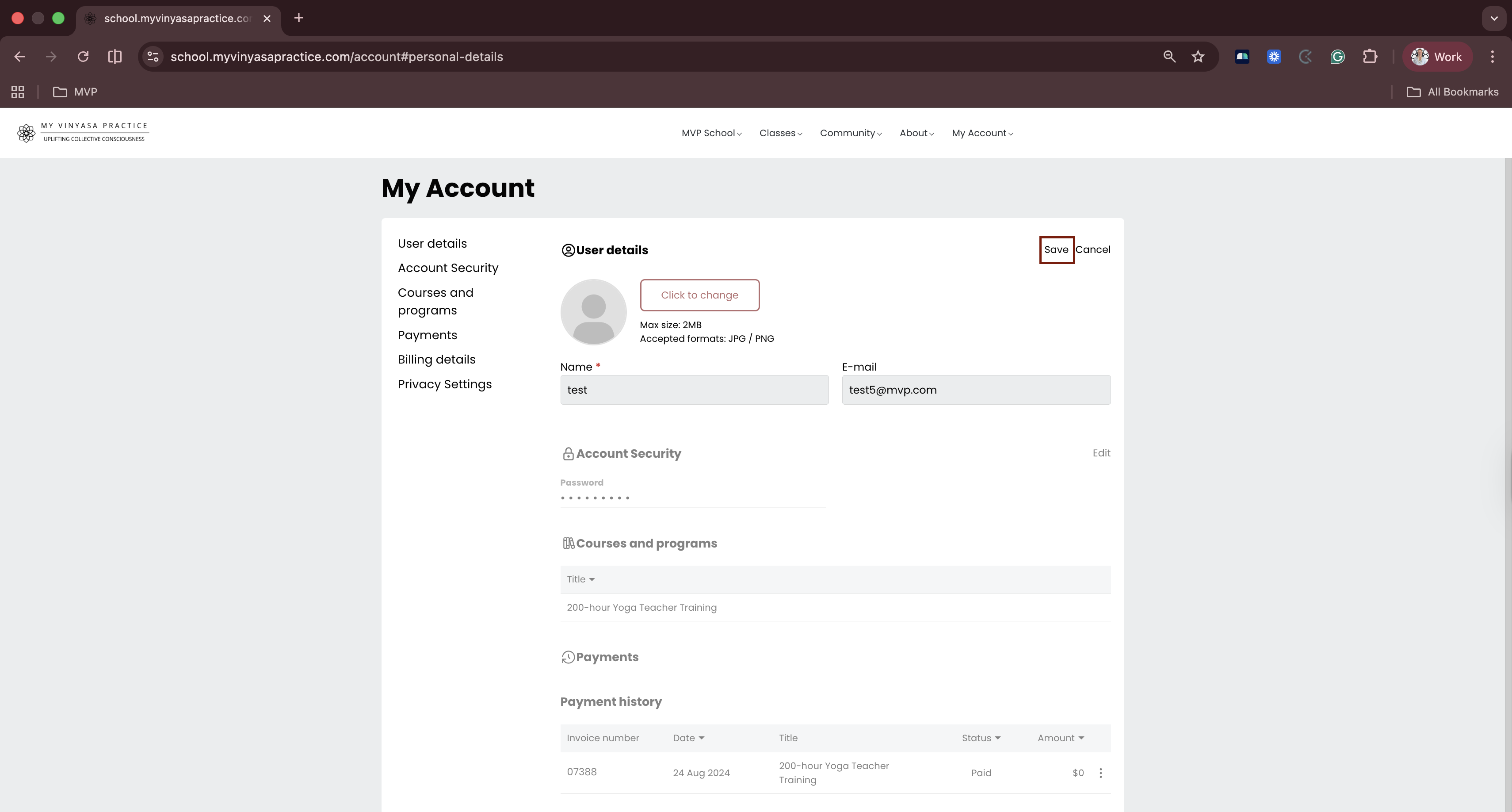Expand the Community menu
Viewport: 1512px width, 812px height.
851,133
